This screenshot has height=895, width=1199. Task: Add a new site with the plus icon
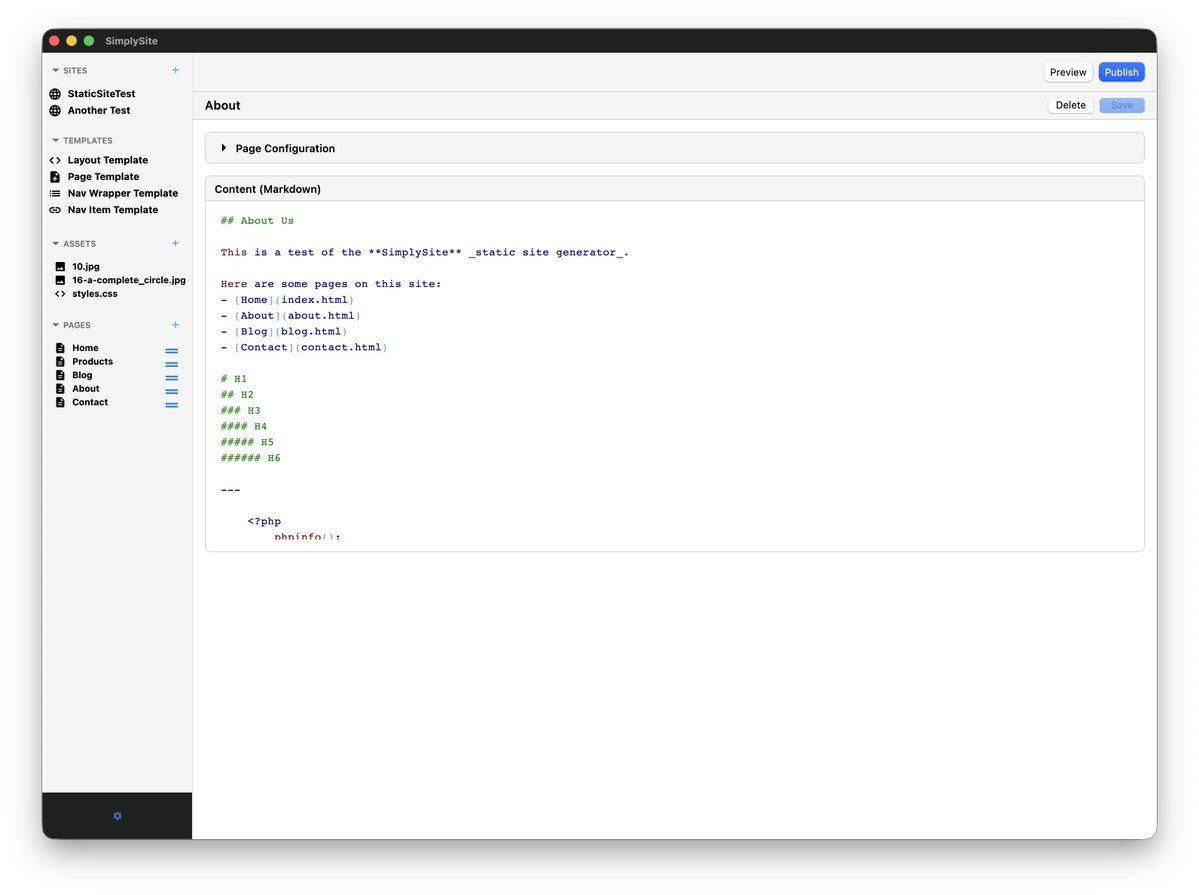175,70
